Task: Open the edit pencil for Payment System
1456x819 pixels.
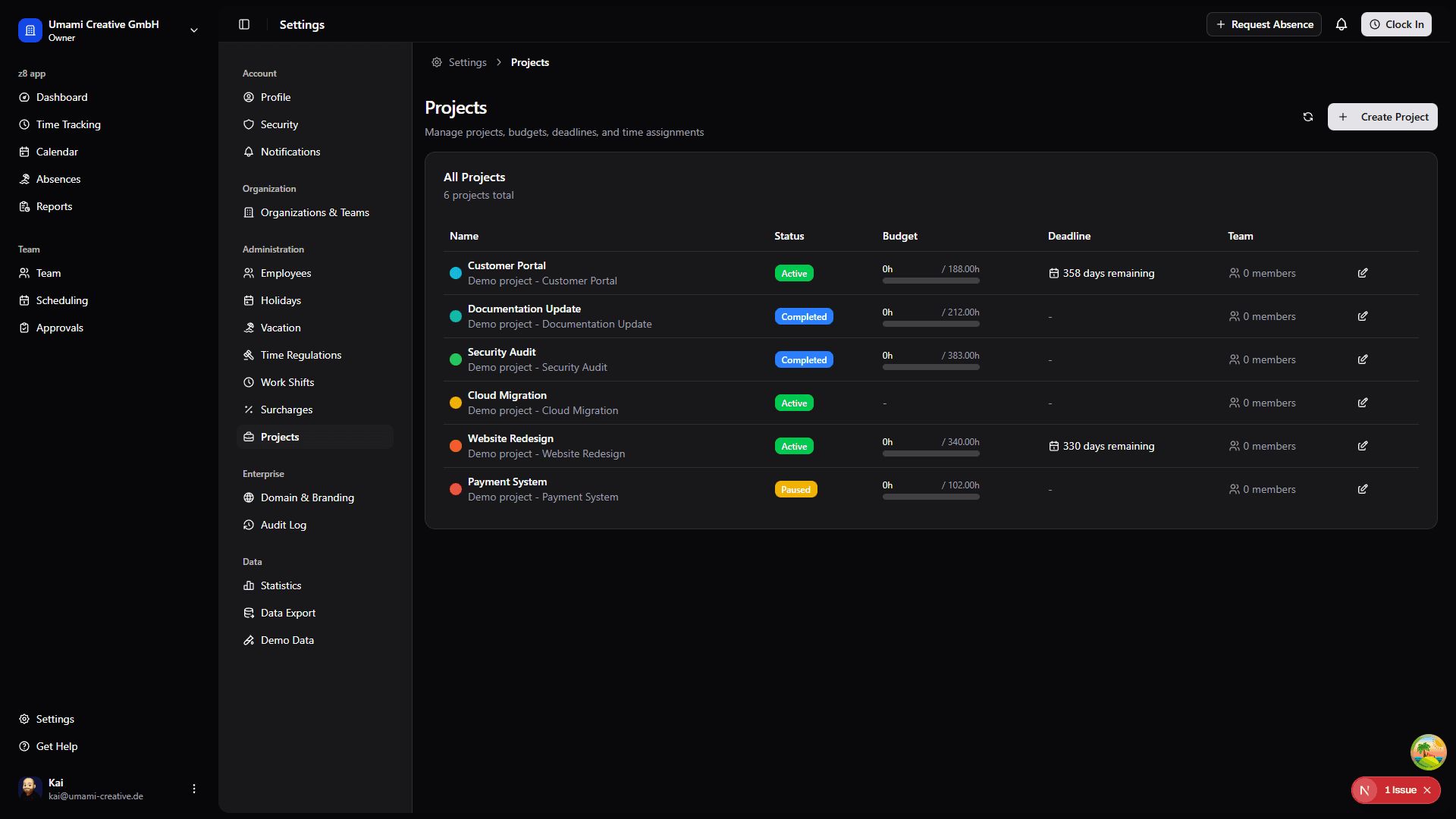Action: [1362, 489]
